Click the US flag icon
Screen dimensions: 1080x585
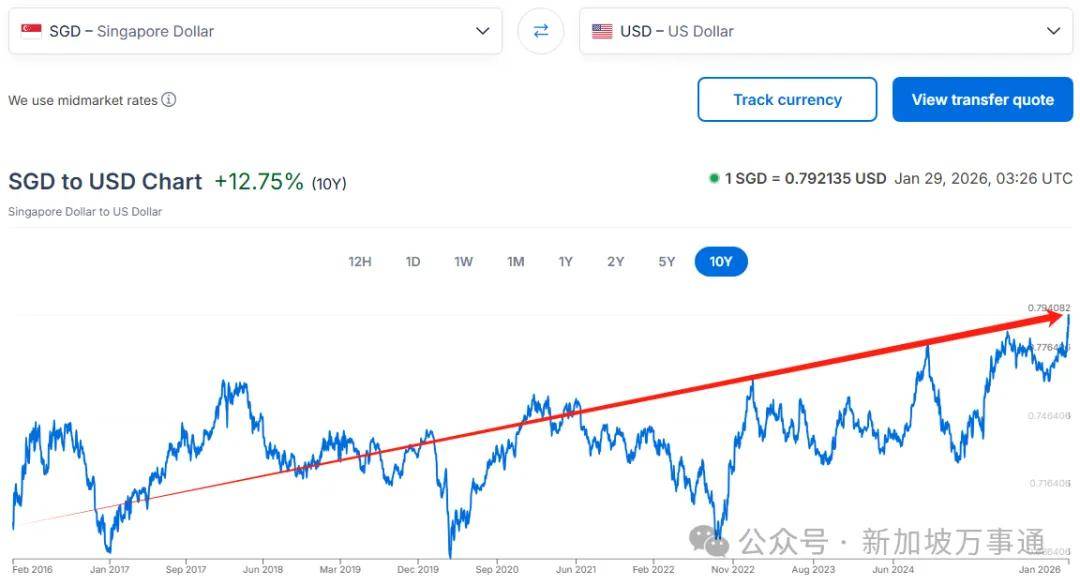click(x=602, y=31)
